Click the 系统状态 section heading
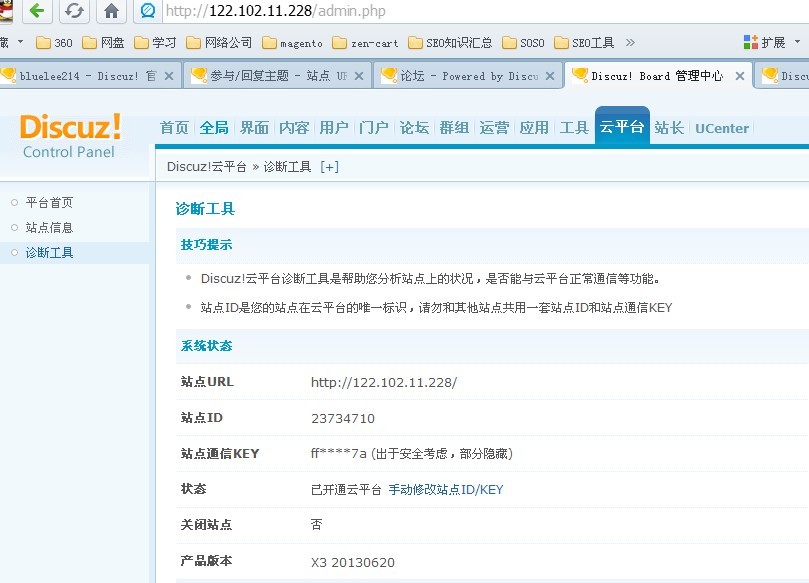This screenshot has height=583, width=809. click(206, 346)
